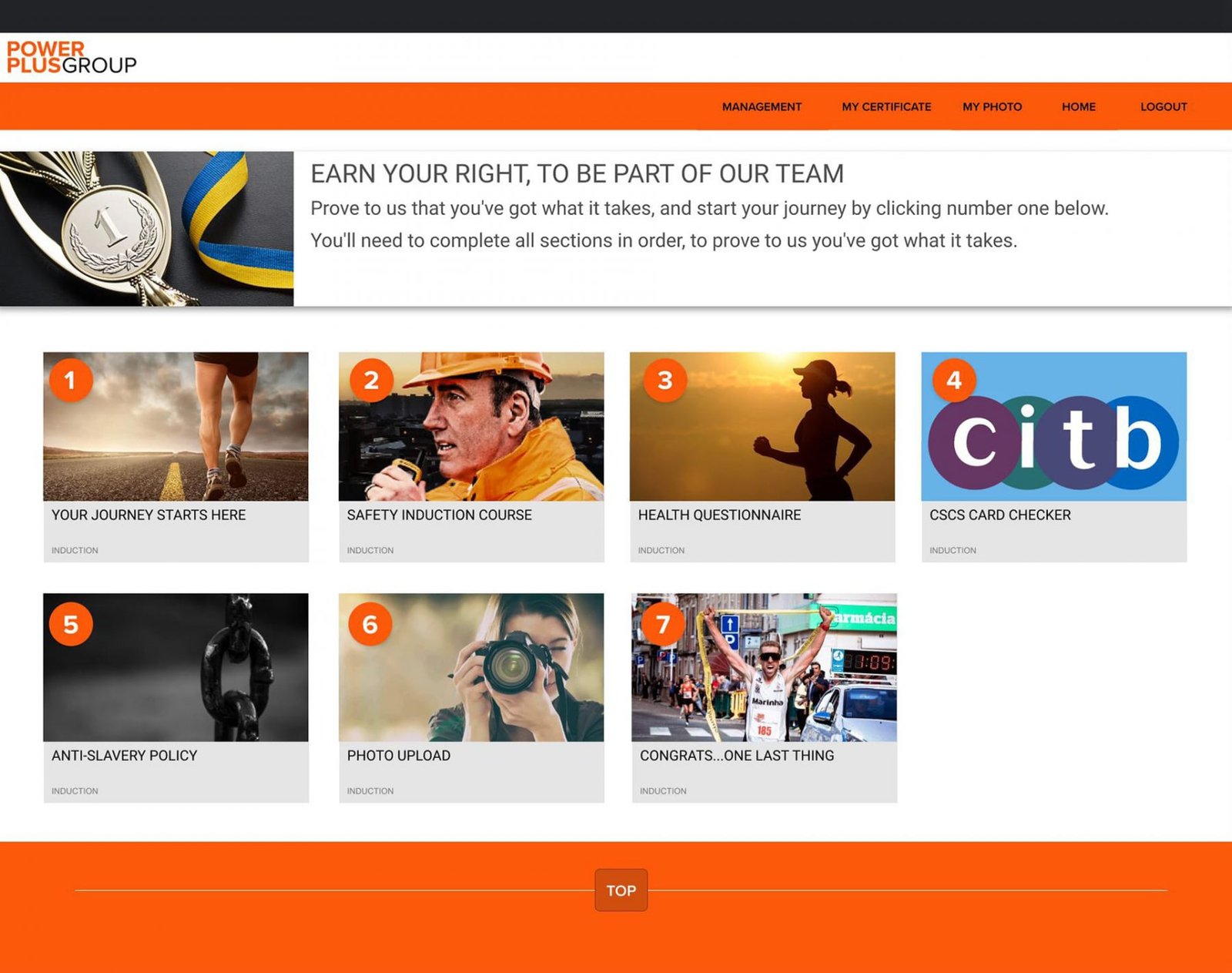Click the number 6 badge on photo card
This screenshot has height=973, width=1232.
pyautogui.click(x=370, y=624)
